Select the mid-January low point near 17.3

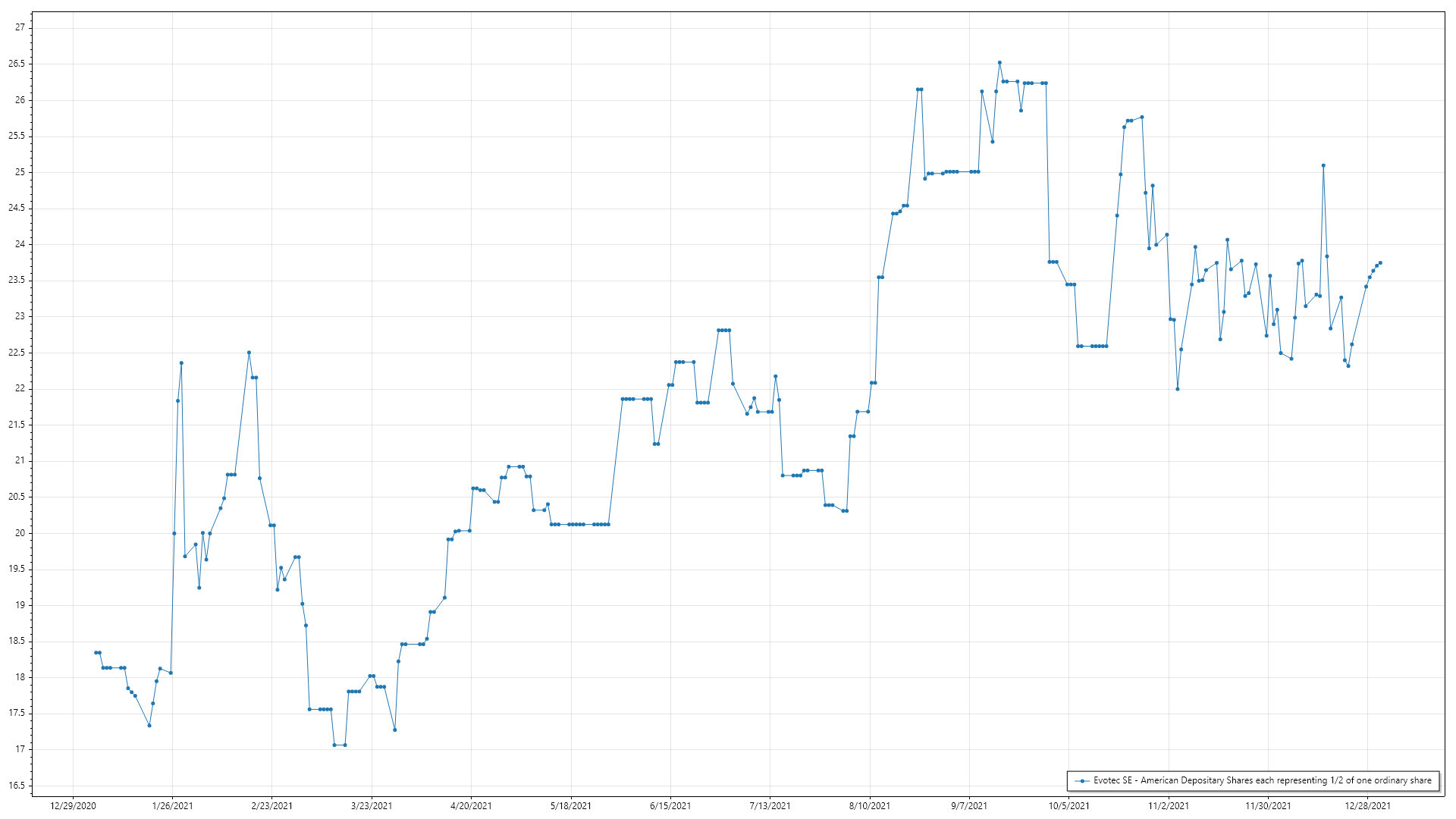[x=149, y=726]
